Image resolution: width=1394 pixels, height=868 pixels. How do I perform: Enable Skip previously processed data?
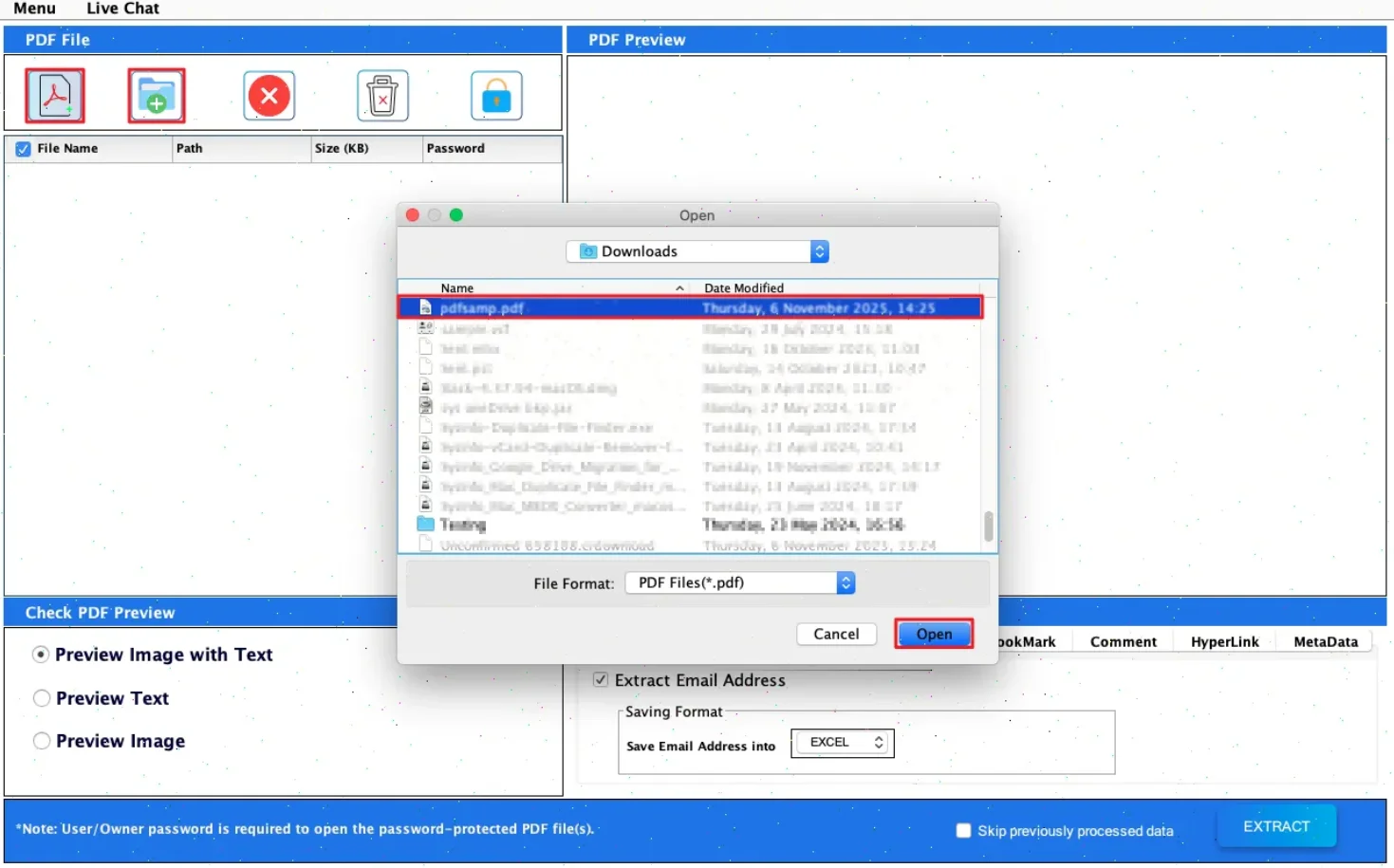pos(964,831)
